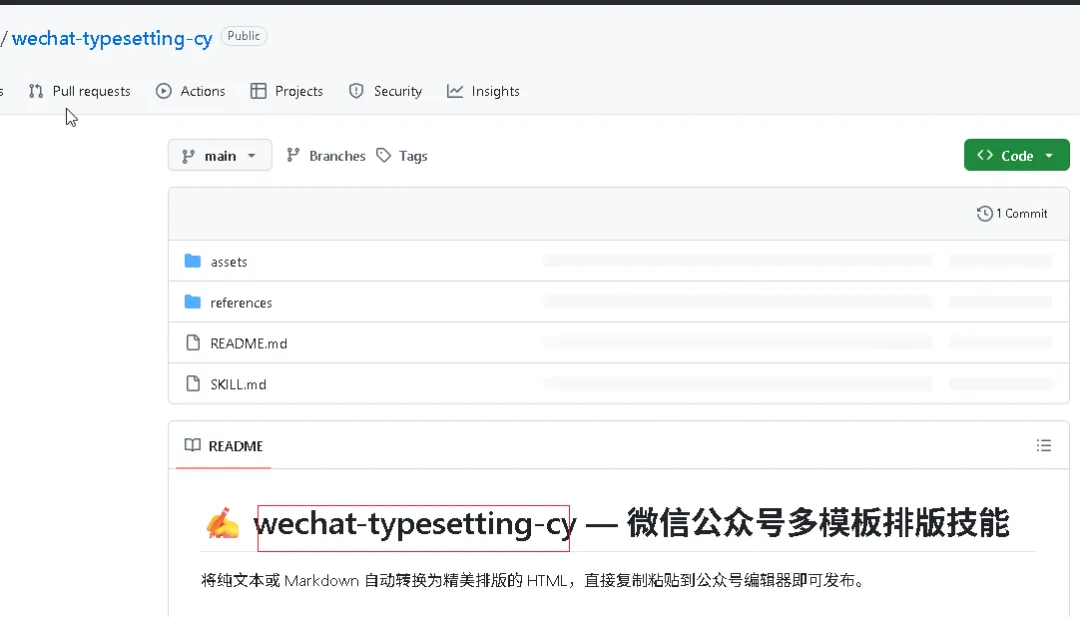Open the green Code button
This screenshot has height=617, width=1080.
pos(1017,155)
